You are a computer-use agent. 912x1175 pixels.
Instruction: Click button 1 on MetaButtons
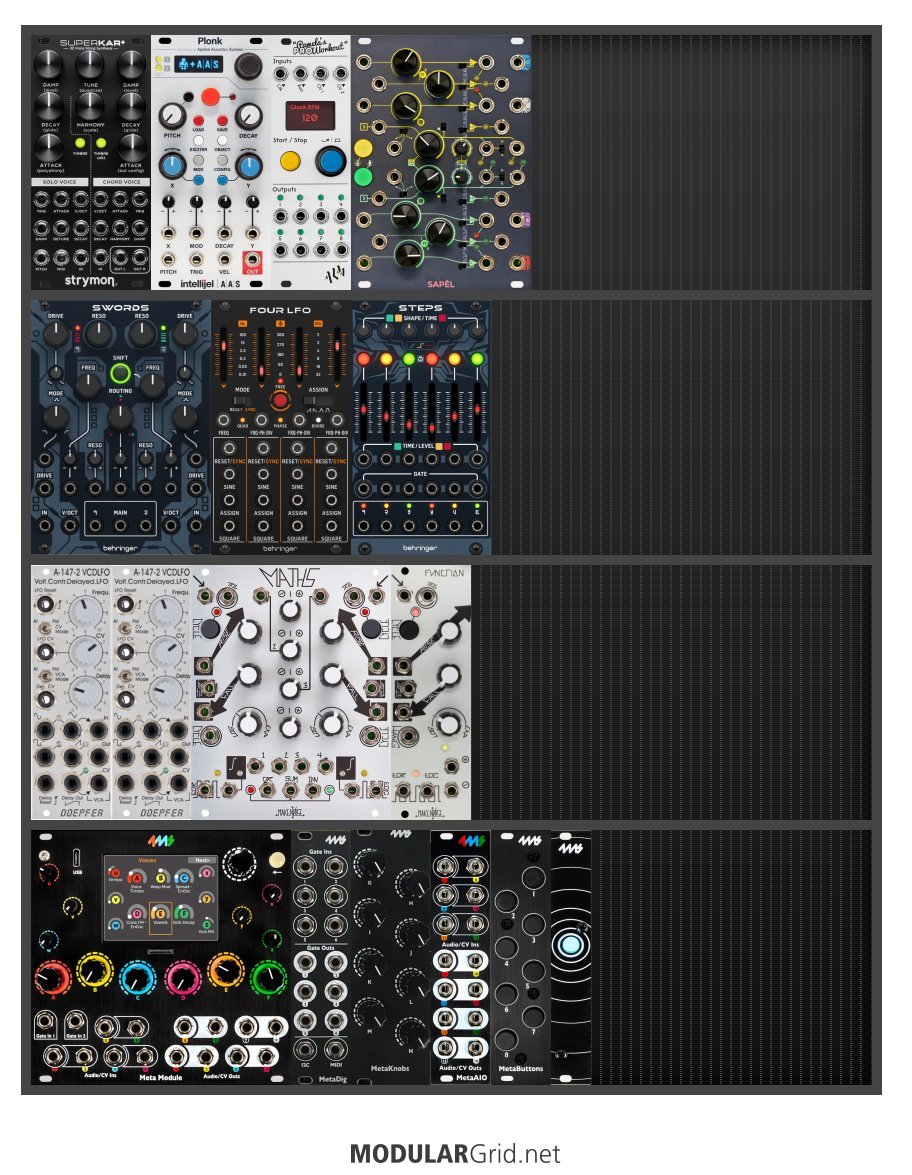point(533,878)
